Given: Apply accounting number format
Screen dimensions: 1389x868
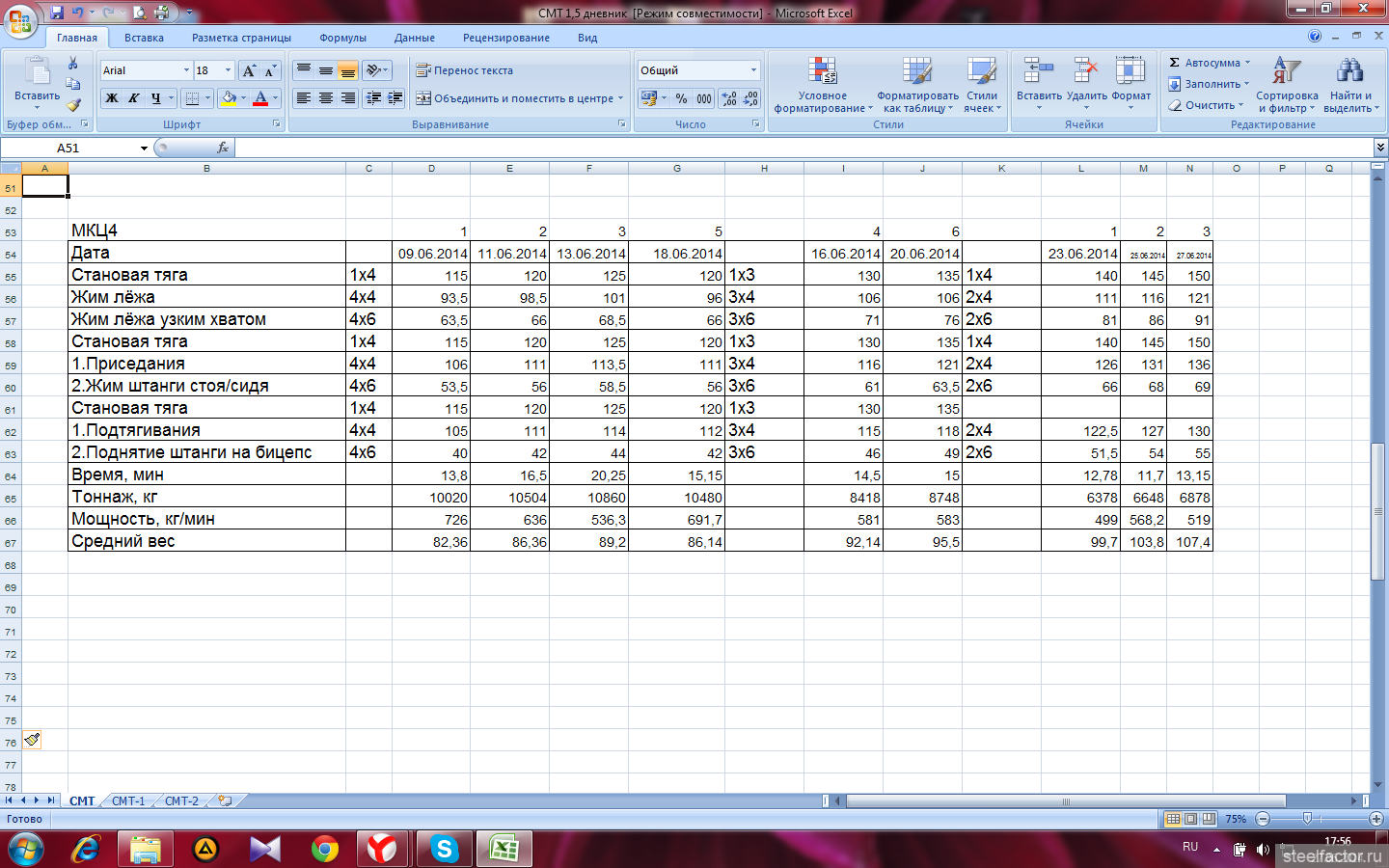Looking at the screenshot, I should 648,98.
